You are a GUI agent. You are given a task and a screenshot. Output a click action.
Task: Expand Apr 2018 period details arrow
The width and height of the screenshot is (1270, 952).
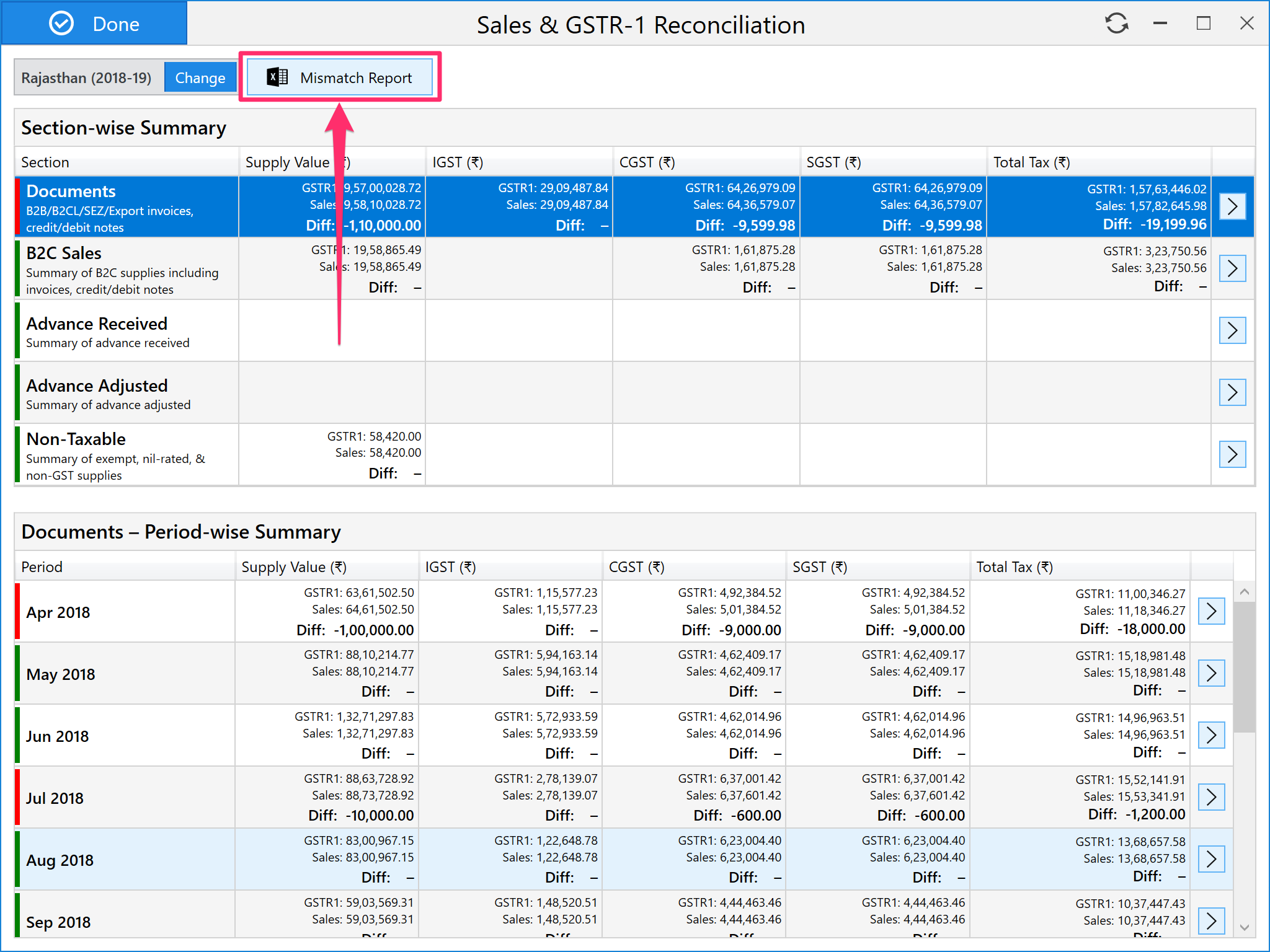tap(1211, 611)
